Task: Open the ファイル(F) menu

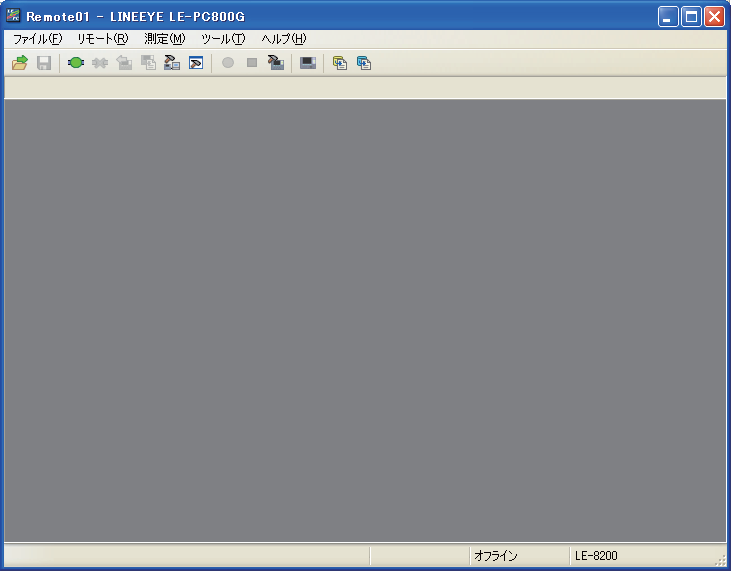Action: coord(37,39)
